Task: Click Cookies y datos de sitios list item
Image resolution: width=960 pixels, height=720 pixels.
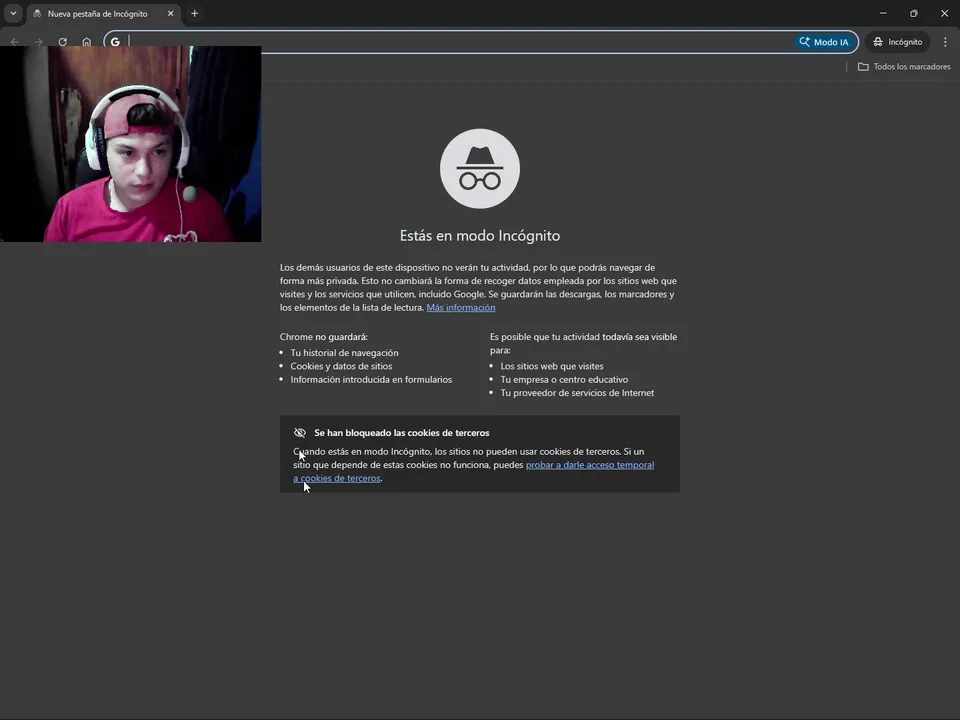Action: tap(341, 366)
